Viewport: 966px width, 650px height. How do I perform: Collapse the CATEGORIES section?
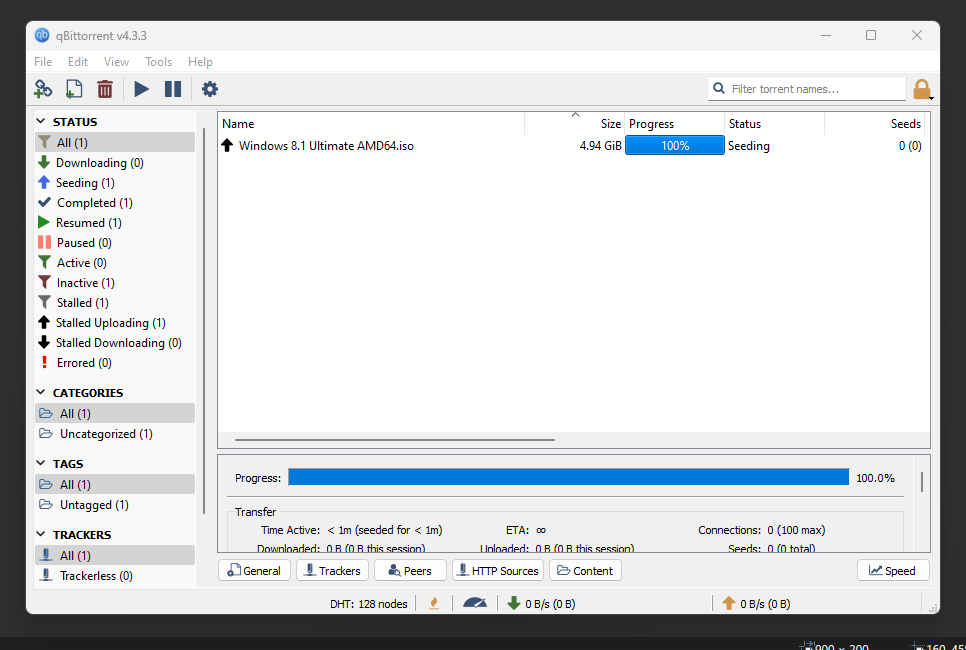41,392
